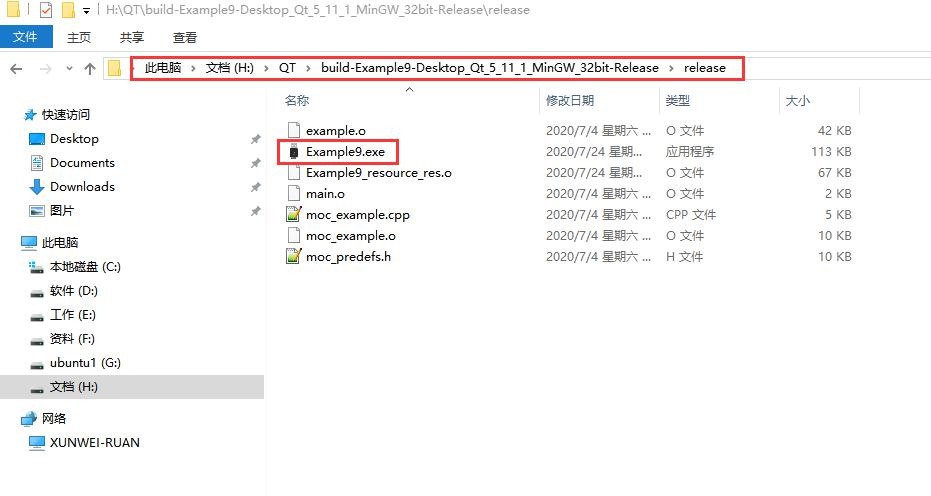Select Example9_resource_res.o file icon
Screen dimensions: 931x496
293,172
